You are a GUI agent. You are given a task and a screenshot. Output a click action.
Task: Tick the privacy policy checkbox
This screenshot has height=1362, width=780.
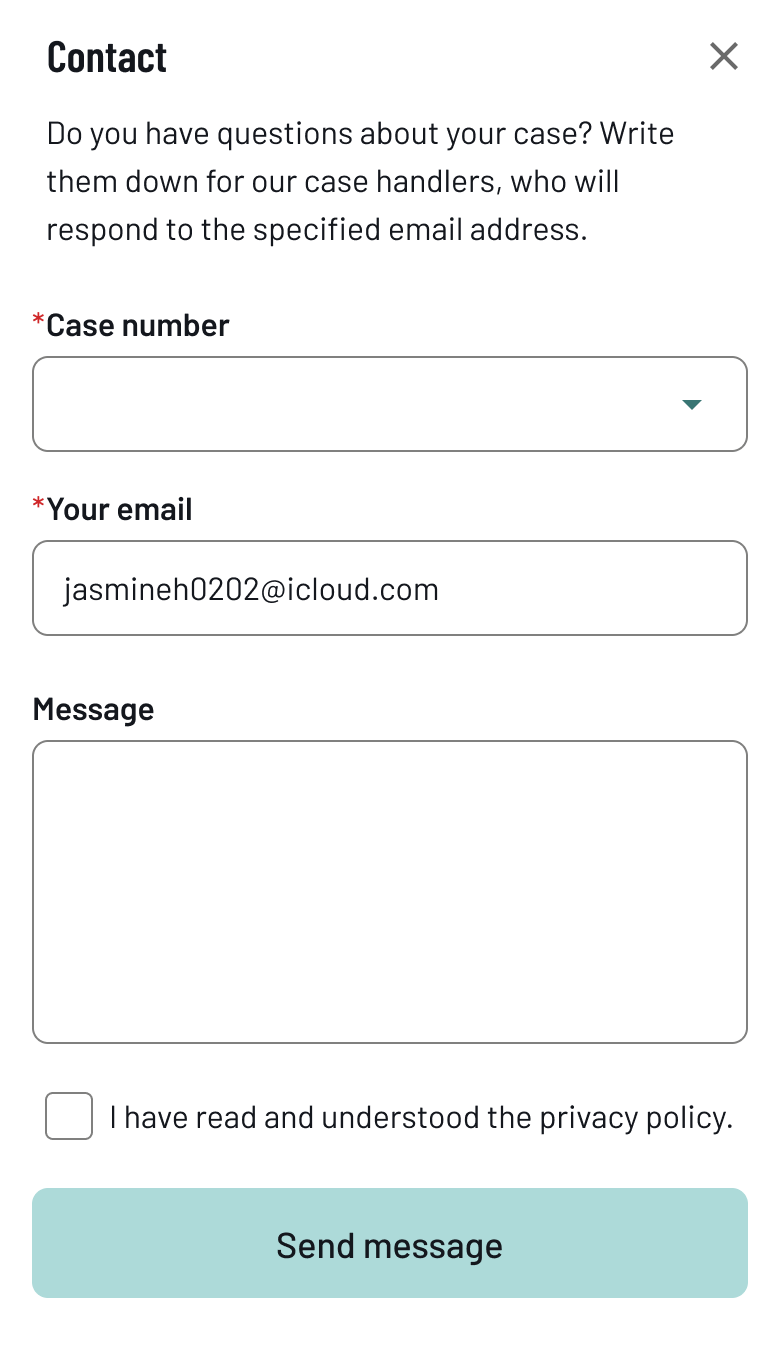point(69,1116)
